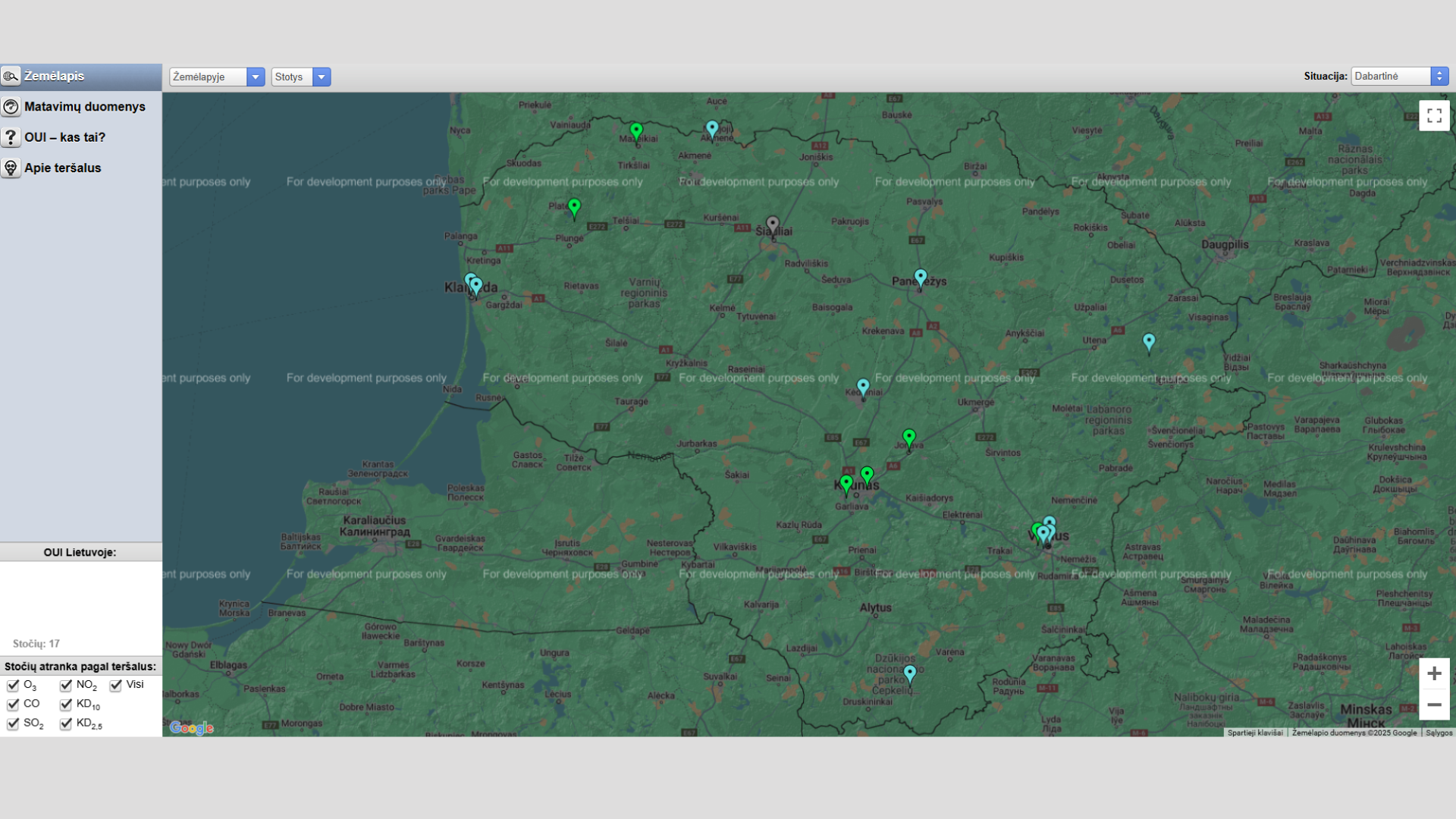
Task: Open Apie teršalus page
Action: [x=80, y=168]
